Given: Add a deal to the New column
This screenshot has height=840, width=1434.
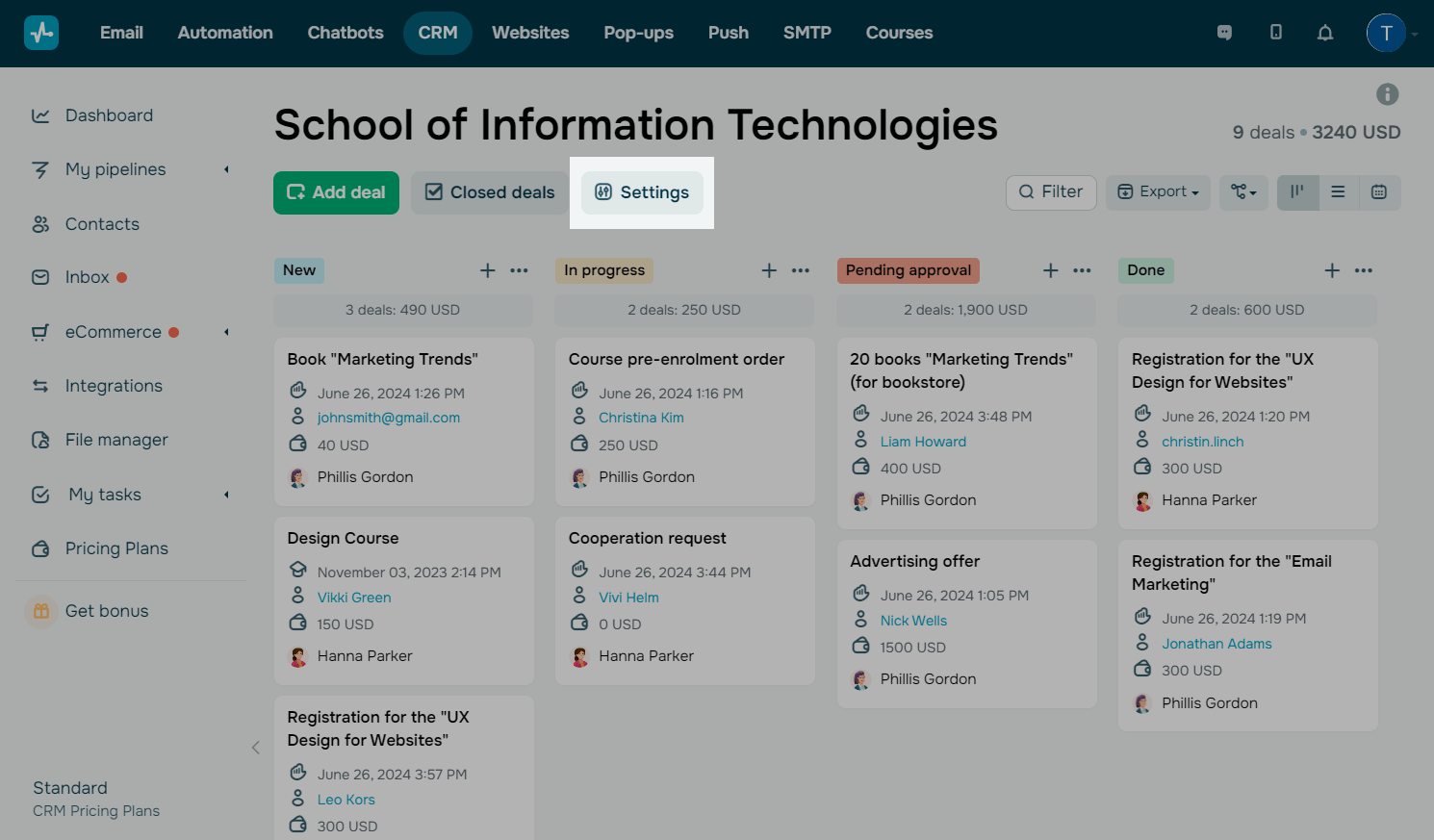Looking at the screenshot, I should (x=488, y=270).
